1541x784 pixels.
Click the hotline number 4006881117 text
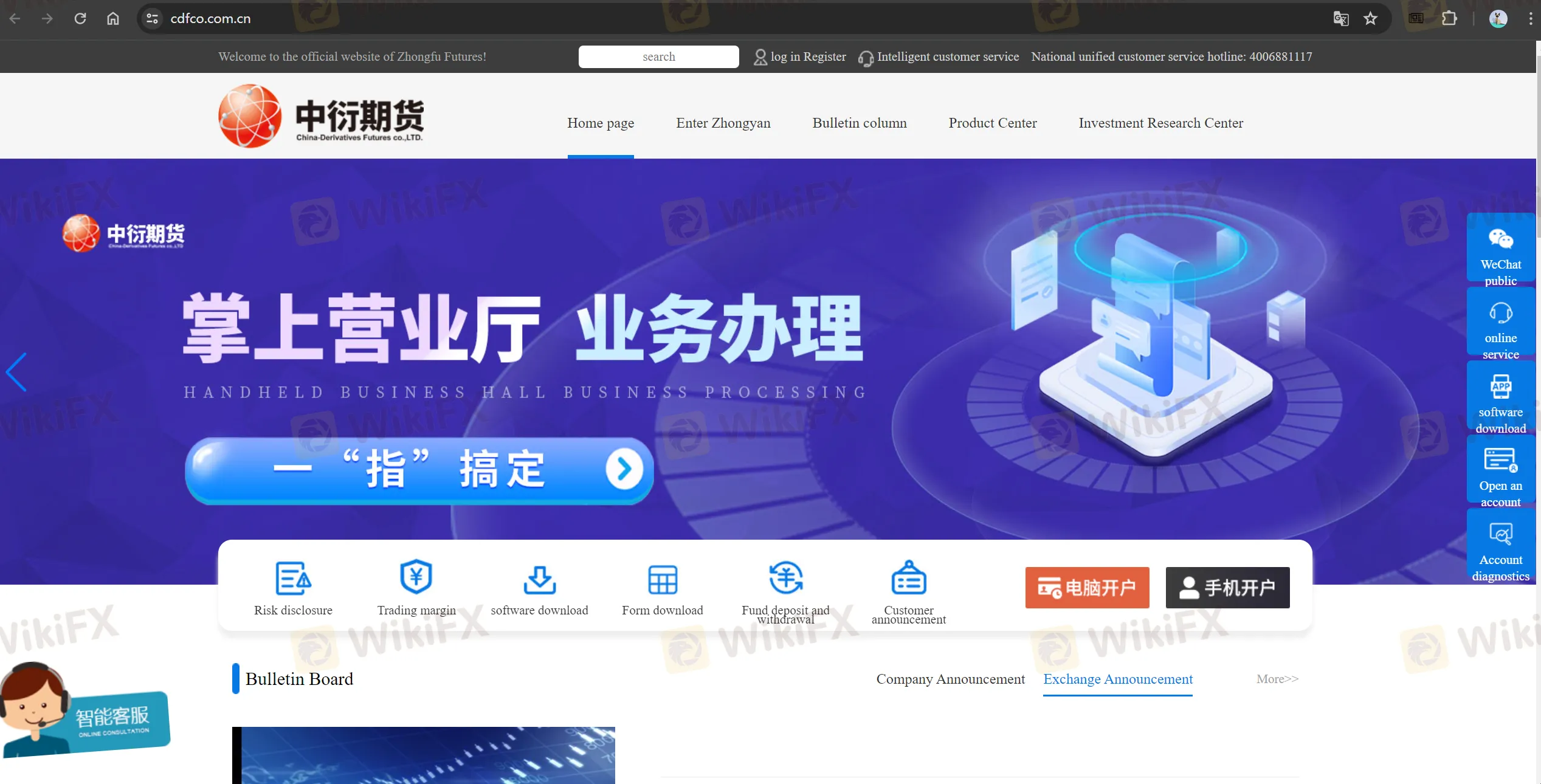pos(1280,57)
